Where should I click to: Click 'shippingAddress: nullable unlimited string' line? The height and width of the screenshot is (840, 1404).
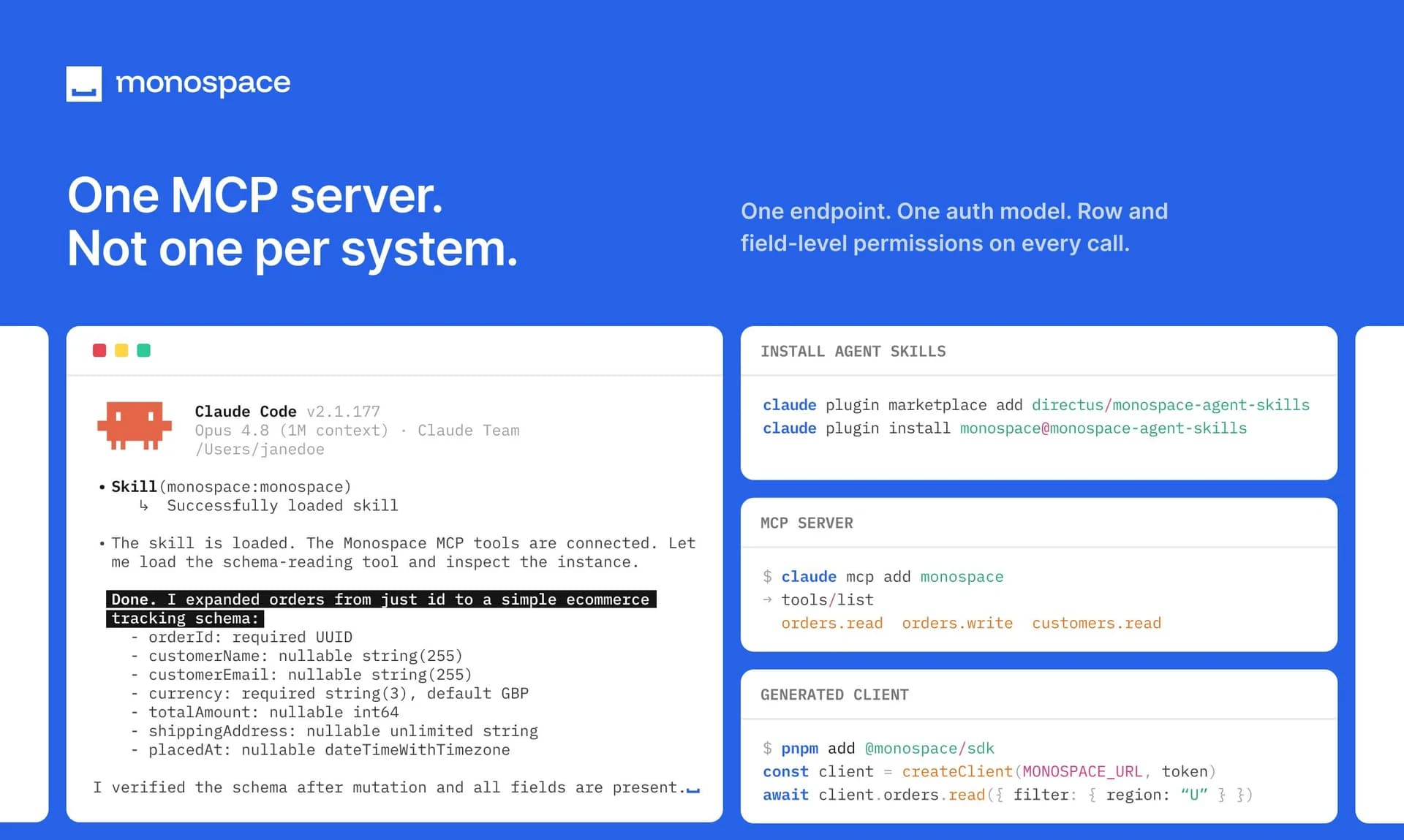[x=343, y=732]
